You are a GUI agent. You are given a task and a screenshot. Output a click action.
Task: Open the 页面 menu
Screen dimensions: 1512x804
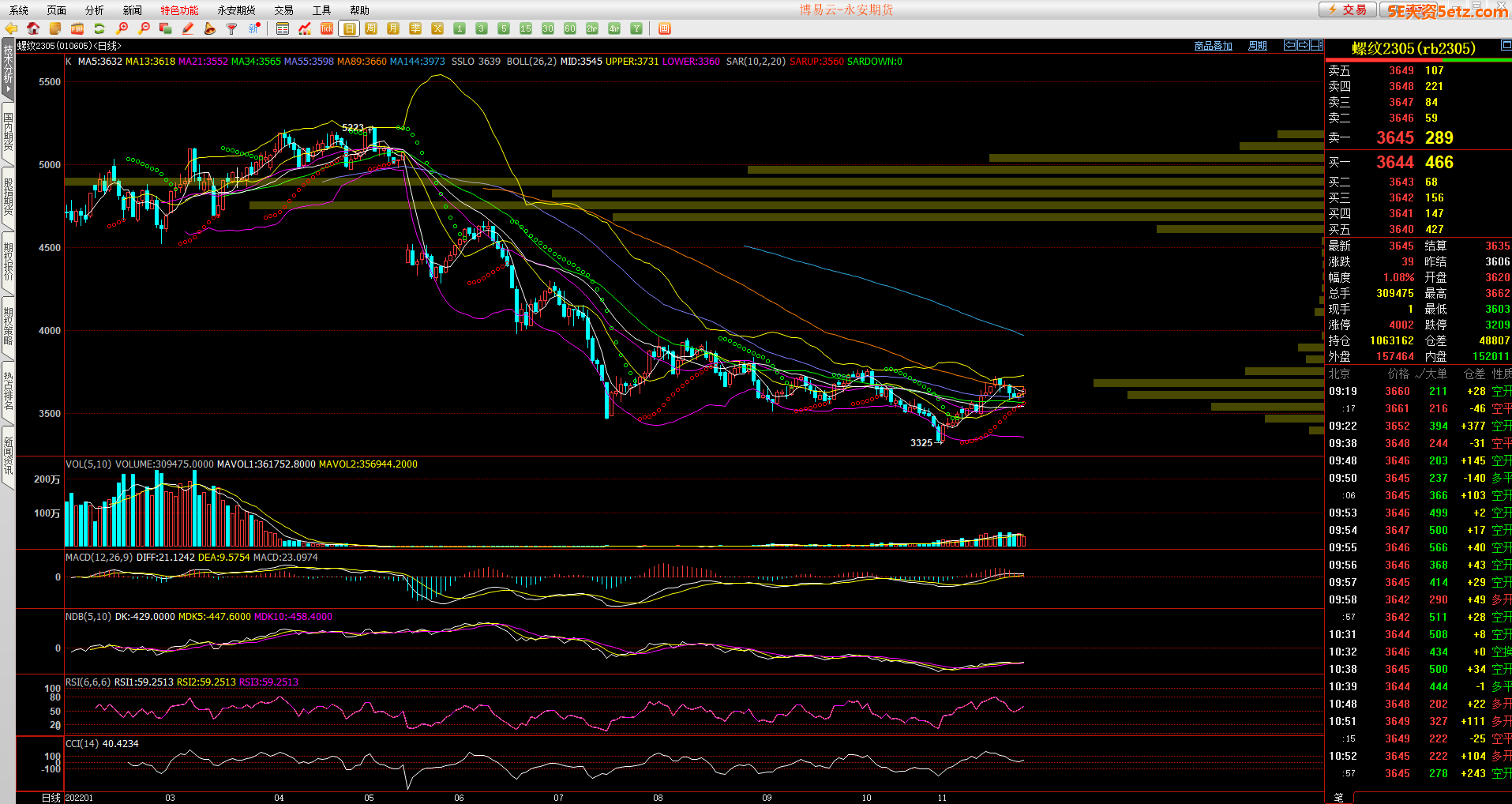coord(57,10)
